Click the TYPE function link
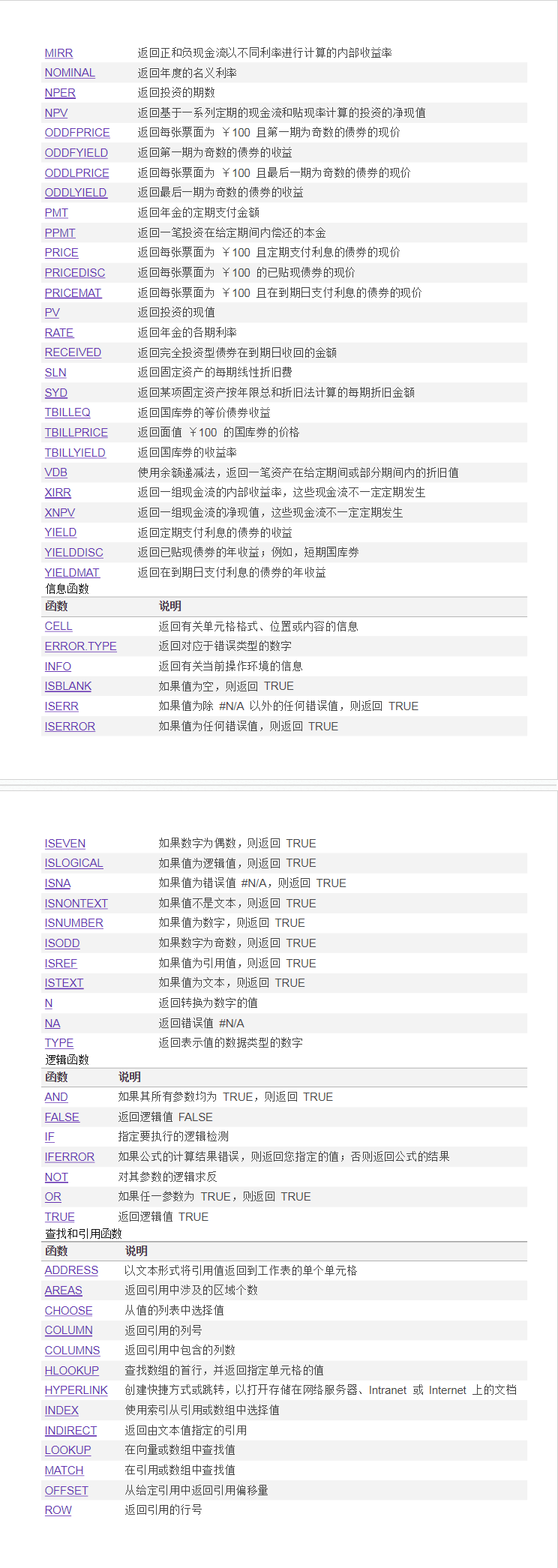The width and height of the screenshot is (558, 1568). (x=59, y=1043)
